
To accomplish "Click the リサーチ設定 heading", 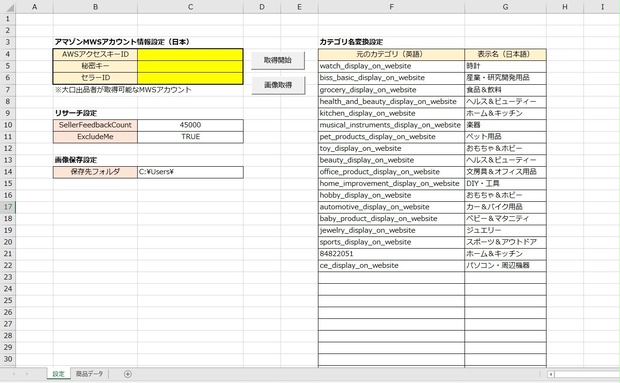I will click(x=76, y=113).
